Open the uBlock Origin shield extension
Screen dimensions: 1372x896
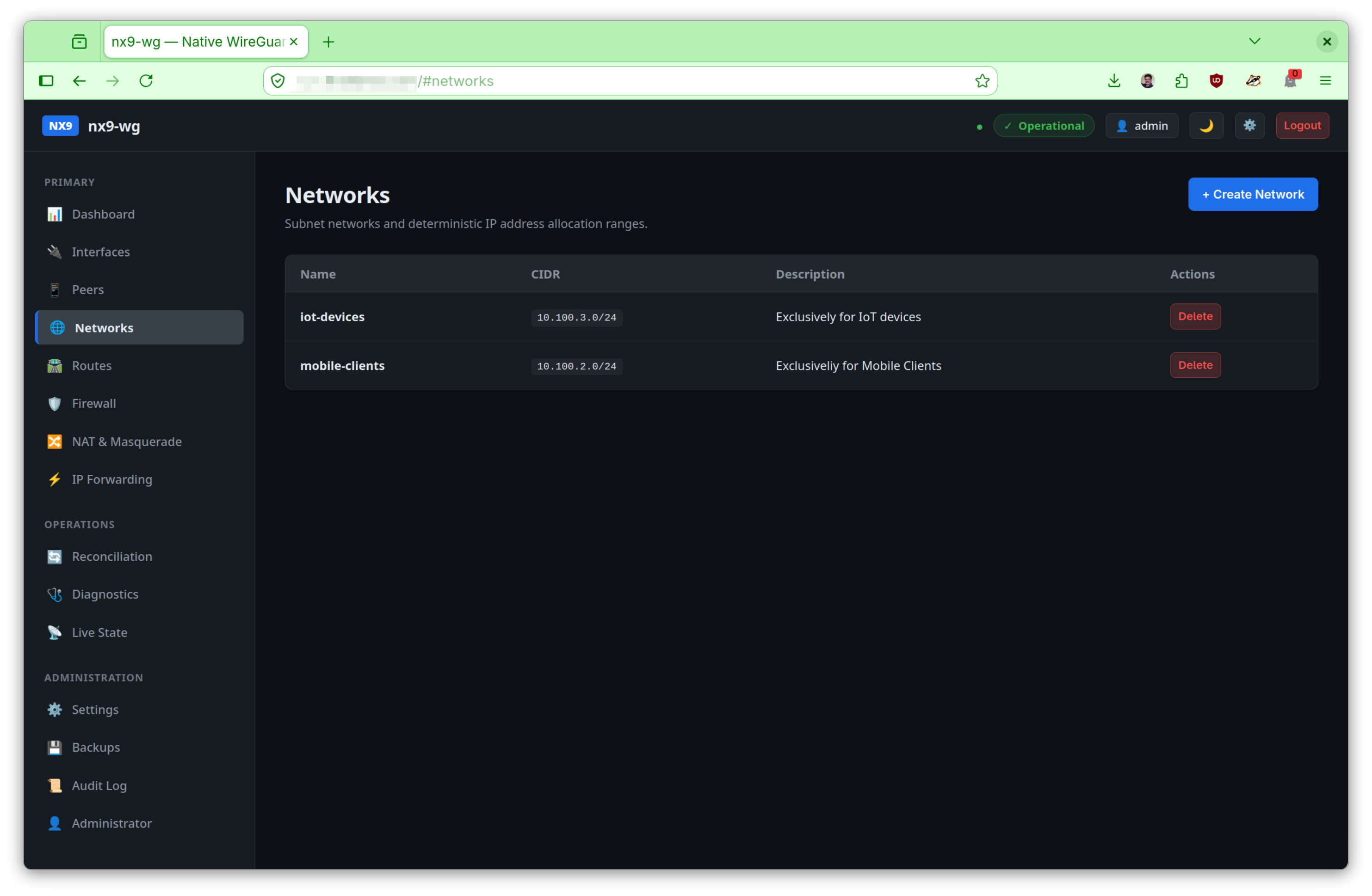[1217, 80]
